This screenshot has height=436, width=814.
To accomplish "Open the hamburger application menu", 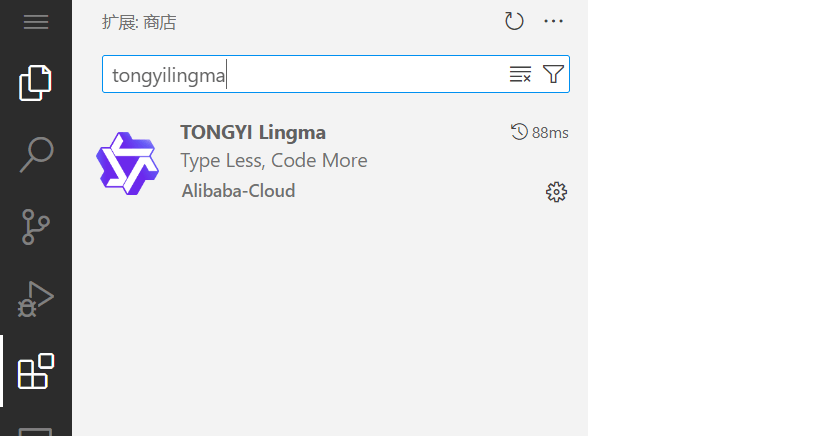I will pos(36,22).
